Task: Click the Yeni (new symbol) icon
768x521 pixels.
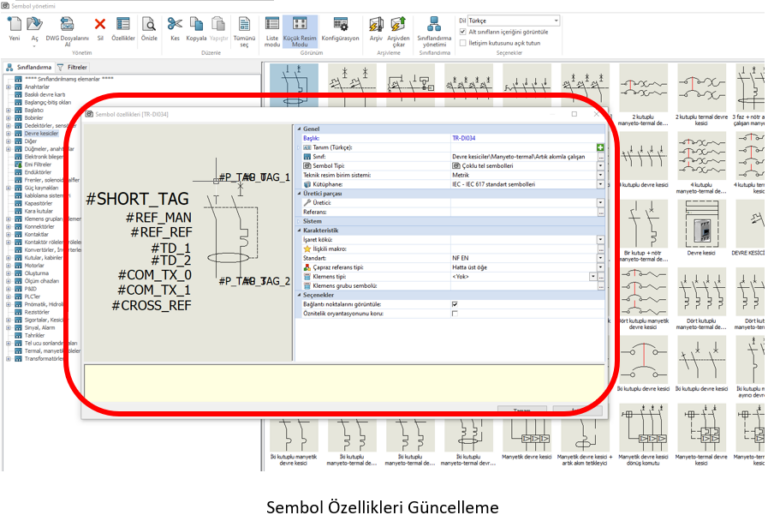Action: tap(14, 24)
